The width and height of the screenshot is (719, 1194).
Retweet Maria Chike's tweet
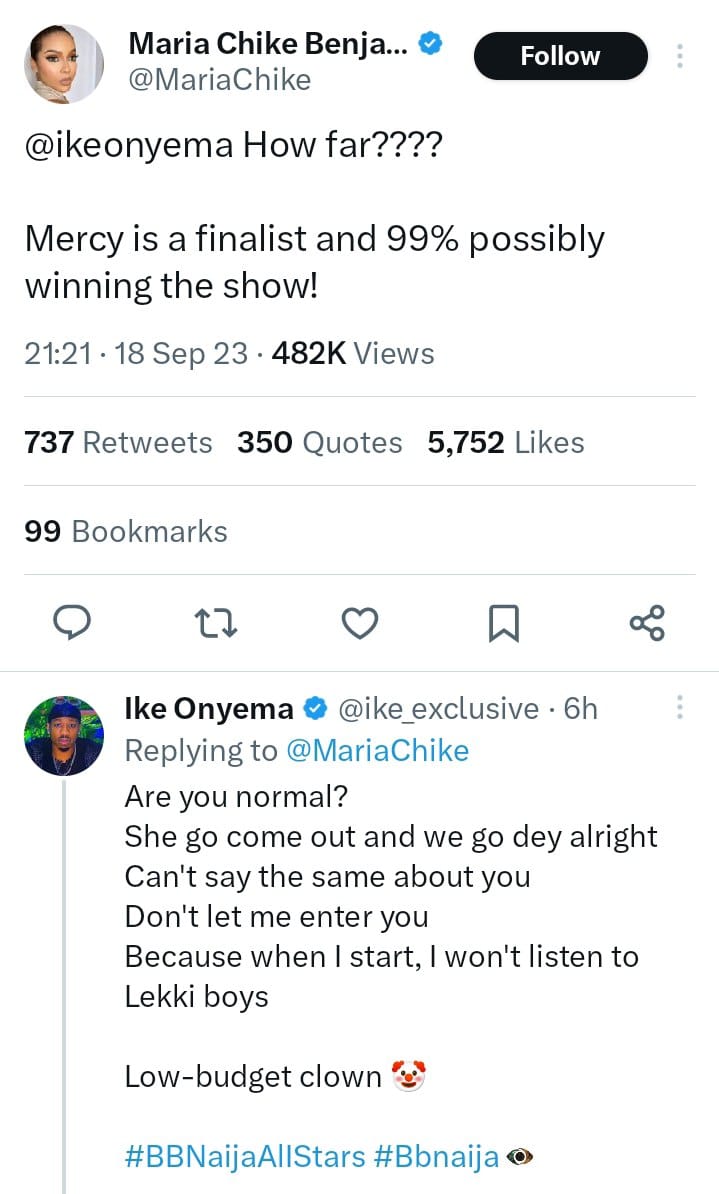click(215, 623)
